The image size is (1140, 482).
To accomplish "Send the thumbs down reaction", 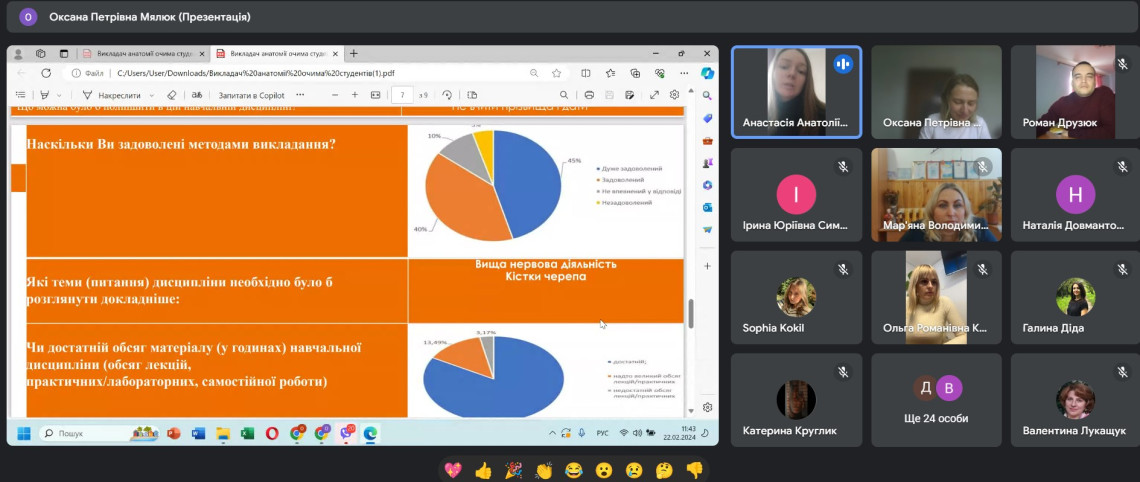I will pyautogui.click(x=694, y=470).
